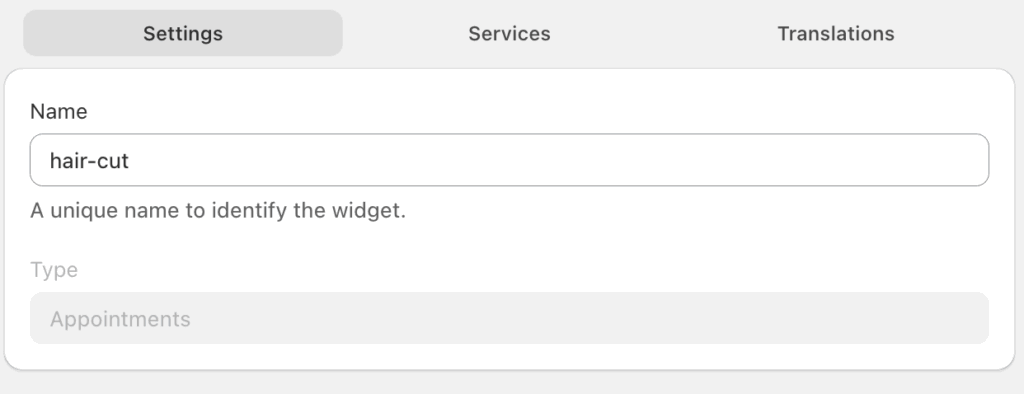Click the word Appointments in Type field
This screenshot has width=1024, height=394.
120,320
